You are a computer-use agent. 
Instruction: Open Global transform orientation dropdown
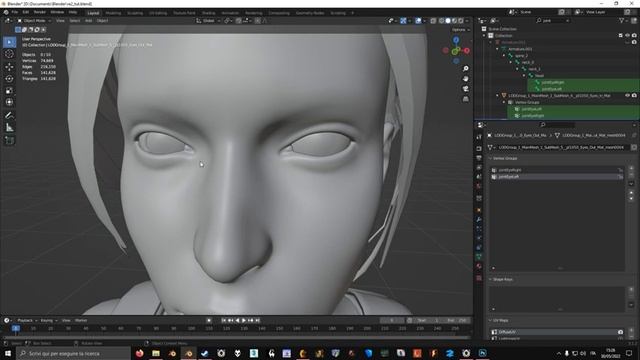click(x=208, y=20)
